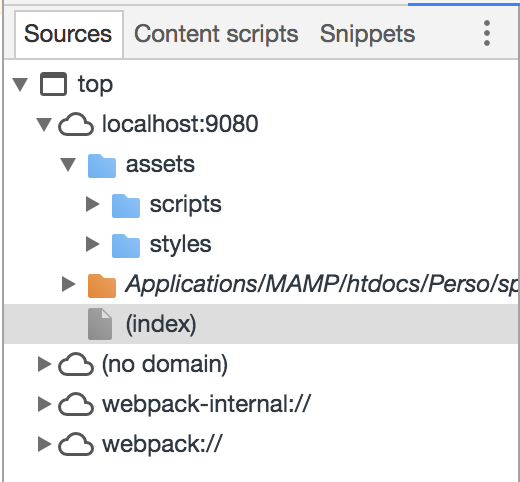Switch to the Snippets tab
520x482 pixels.
[367, 34]
